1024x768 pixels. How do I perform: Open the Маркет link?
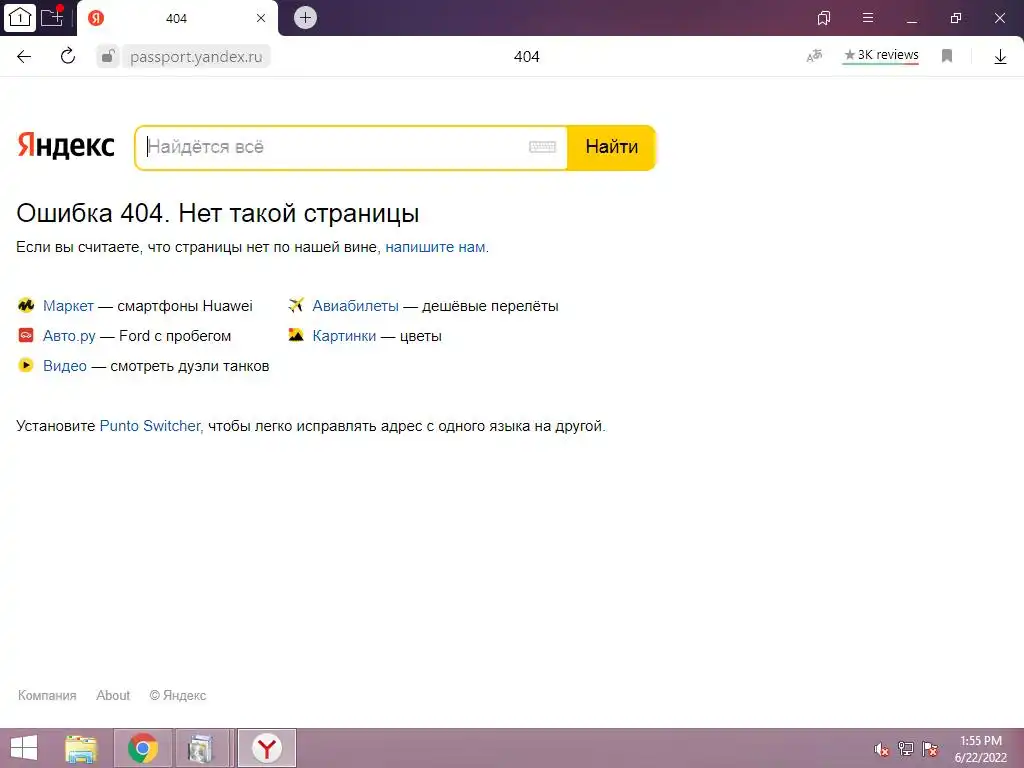(x=69, y=306)
